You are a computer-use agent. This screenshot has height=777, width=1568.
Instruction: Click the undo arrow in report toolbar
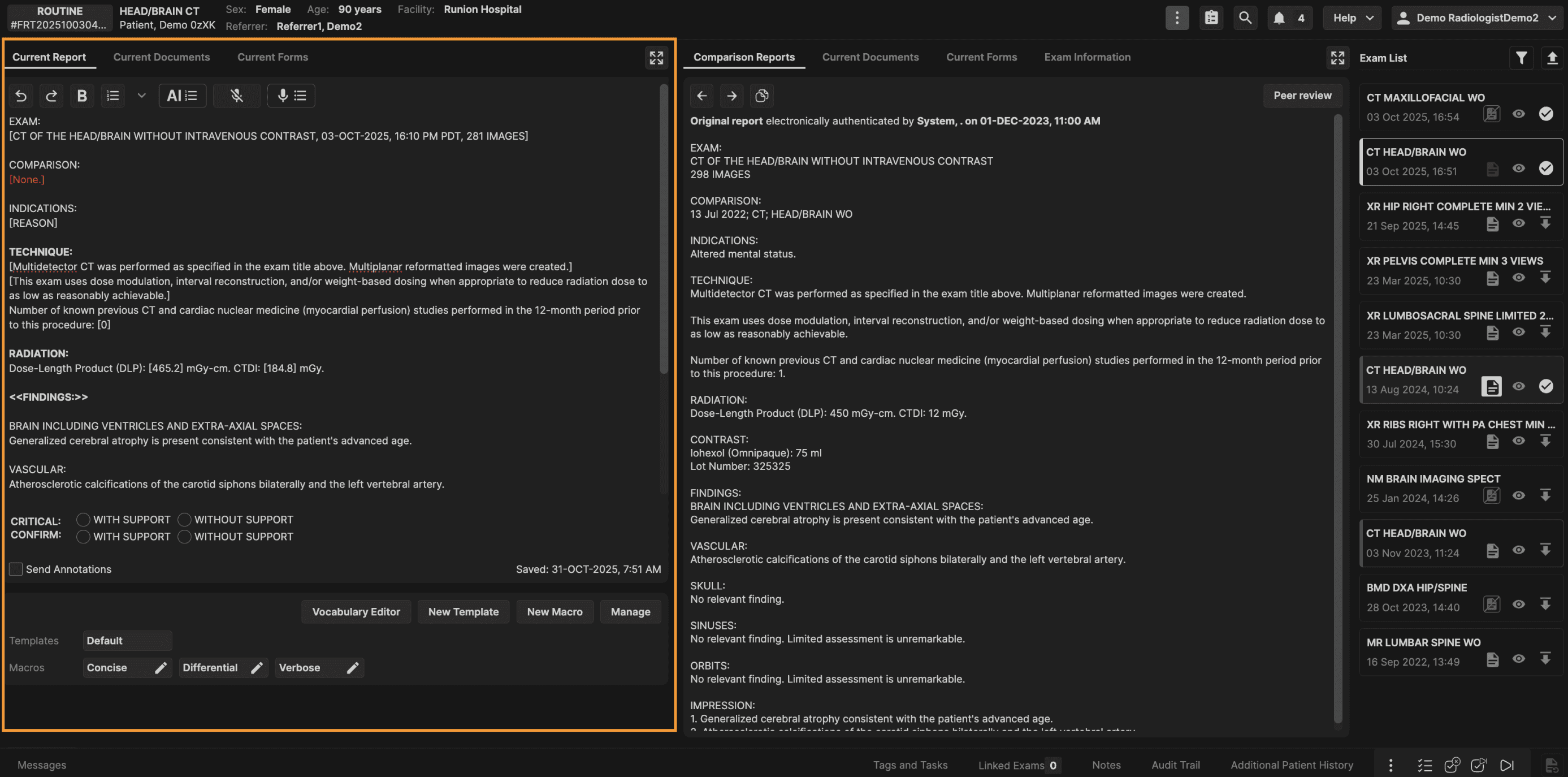(x=21, y=96)
